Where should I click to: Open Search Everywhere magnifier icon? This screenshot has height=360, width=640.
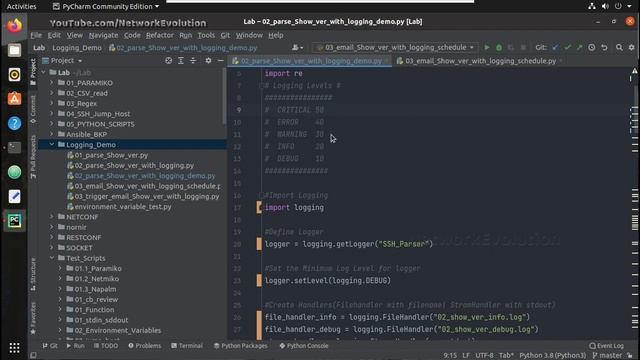[619, 47]
